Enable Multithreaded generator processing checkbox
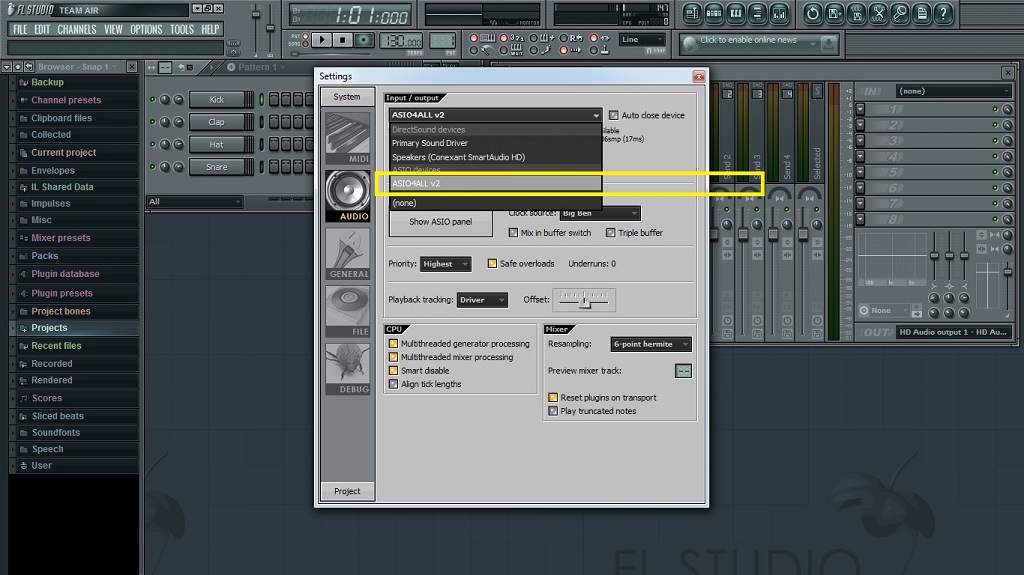This screenshot has height=575, width=1024. 393,344
